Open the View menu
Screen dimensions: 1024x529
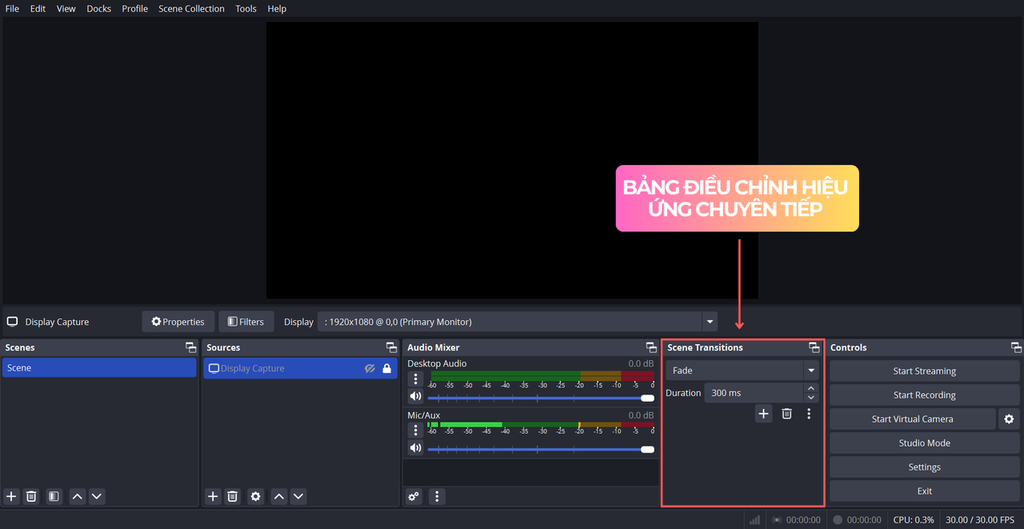(x=66, y=8)
